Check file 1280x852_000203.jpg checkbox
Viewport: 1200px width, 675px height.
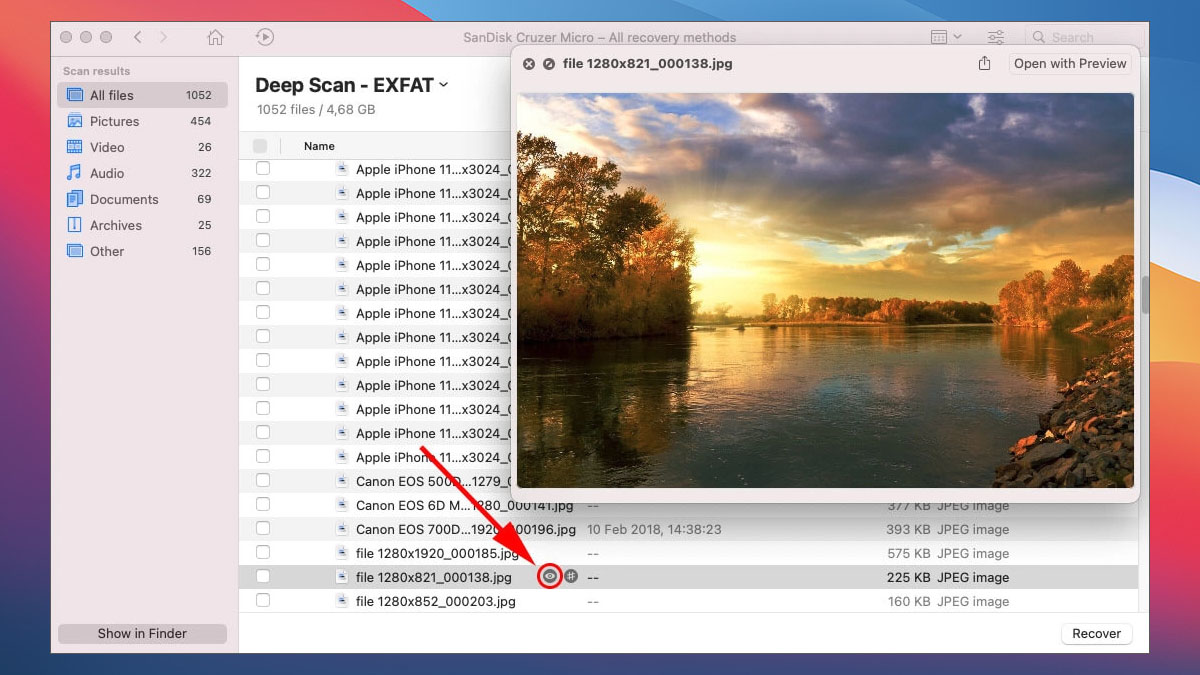point(263,601)
